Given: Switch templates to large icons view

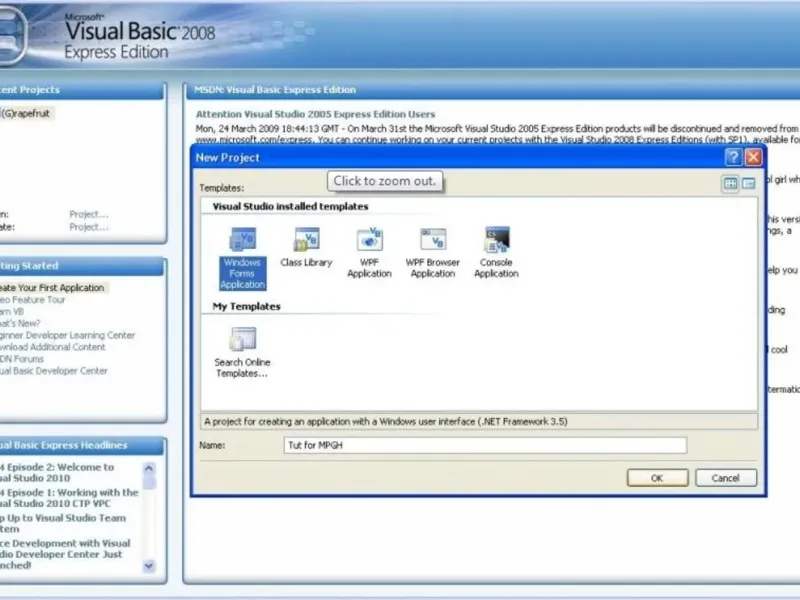Looking at the screenshot, I should [731, 183].
